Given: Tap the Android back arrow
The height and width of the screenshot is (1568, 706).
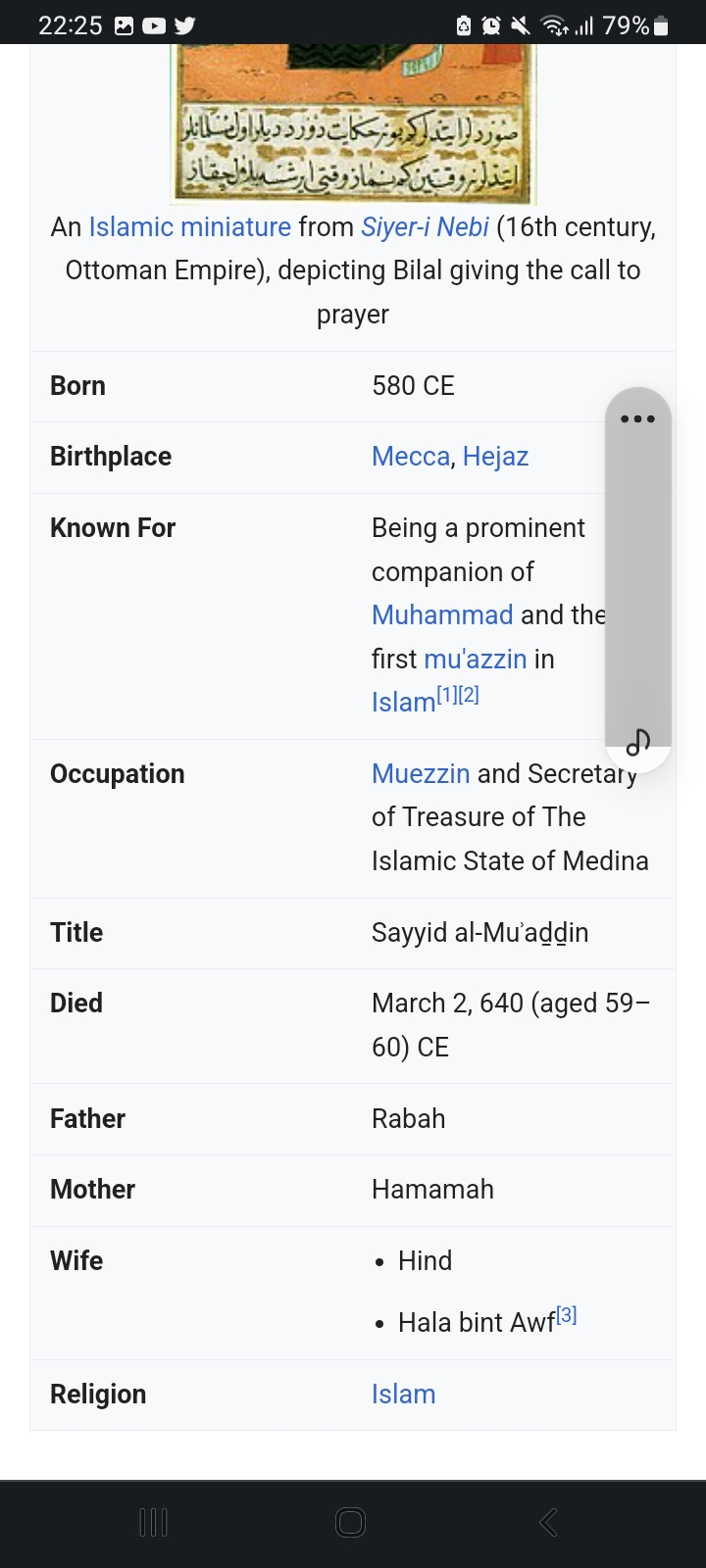Looking at the screenshot, I should (x=548, y=1522).
